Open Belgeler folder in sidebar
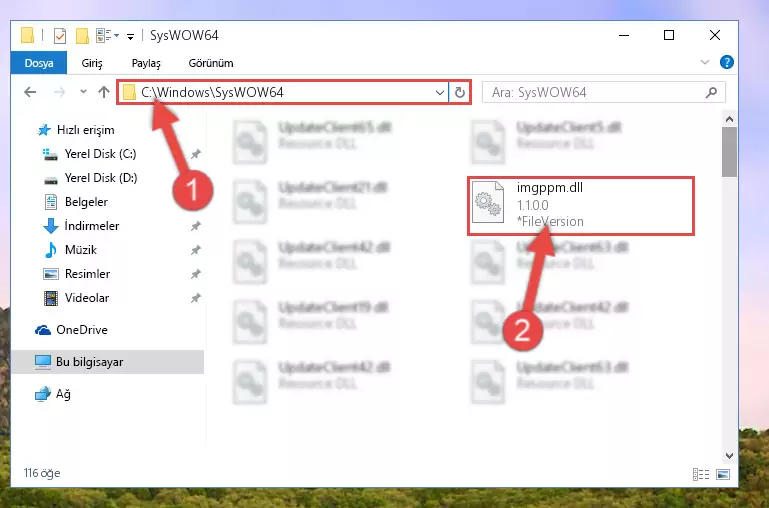The image size is (769, 508). pyautogui.click(x=86, y=202)
